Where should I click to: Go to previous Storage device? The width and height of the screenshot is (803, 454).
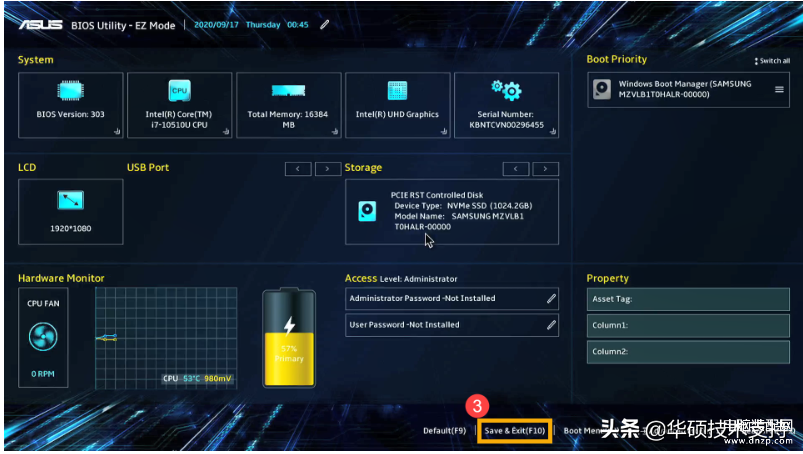[516, 169]
